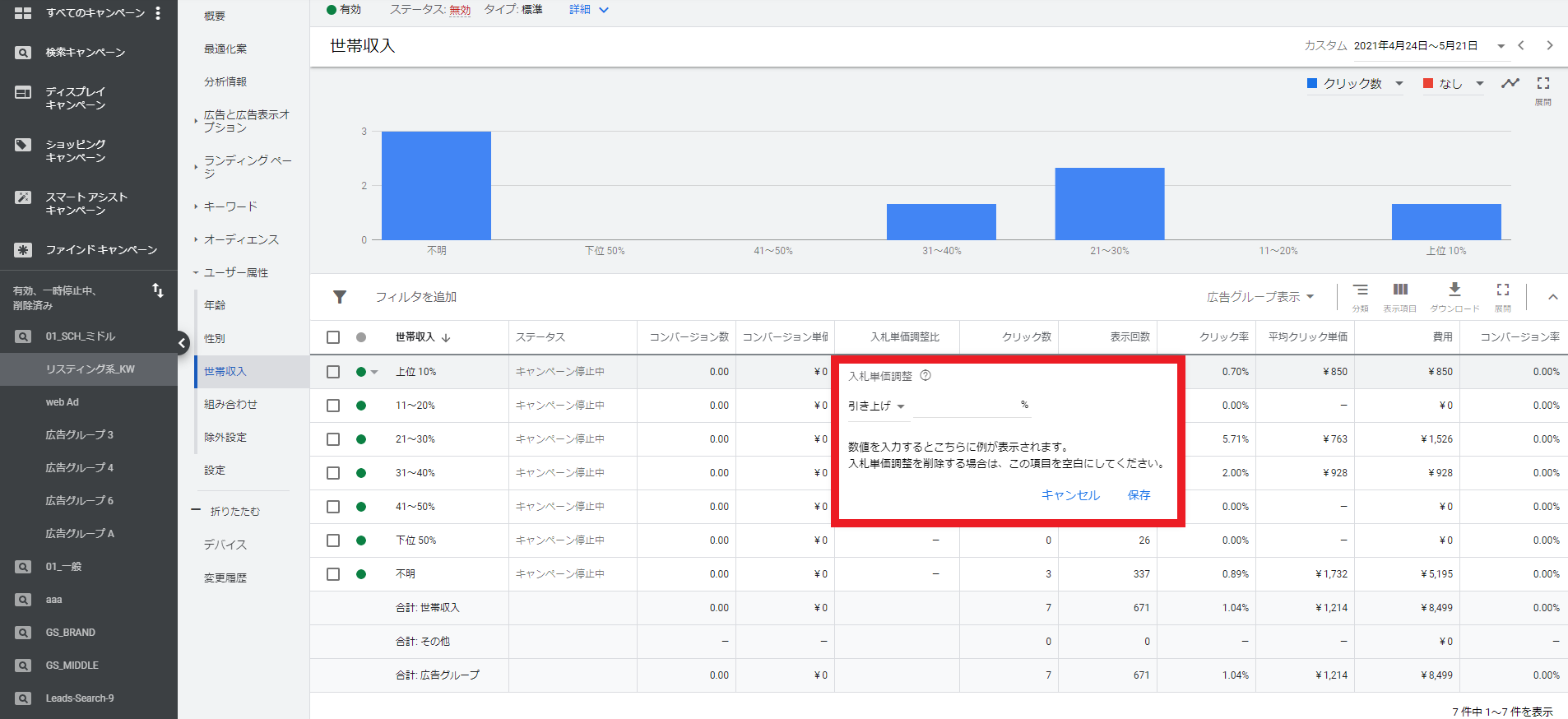The height and width of the screenshot is (719, 1568).
Task: Open the 広告グループ表示 dropdown
Action: [x=1260, y=297]
